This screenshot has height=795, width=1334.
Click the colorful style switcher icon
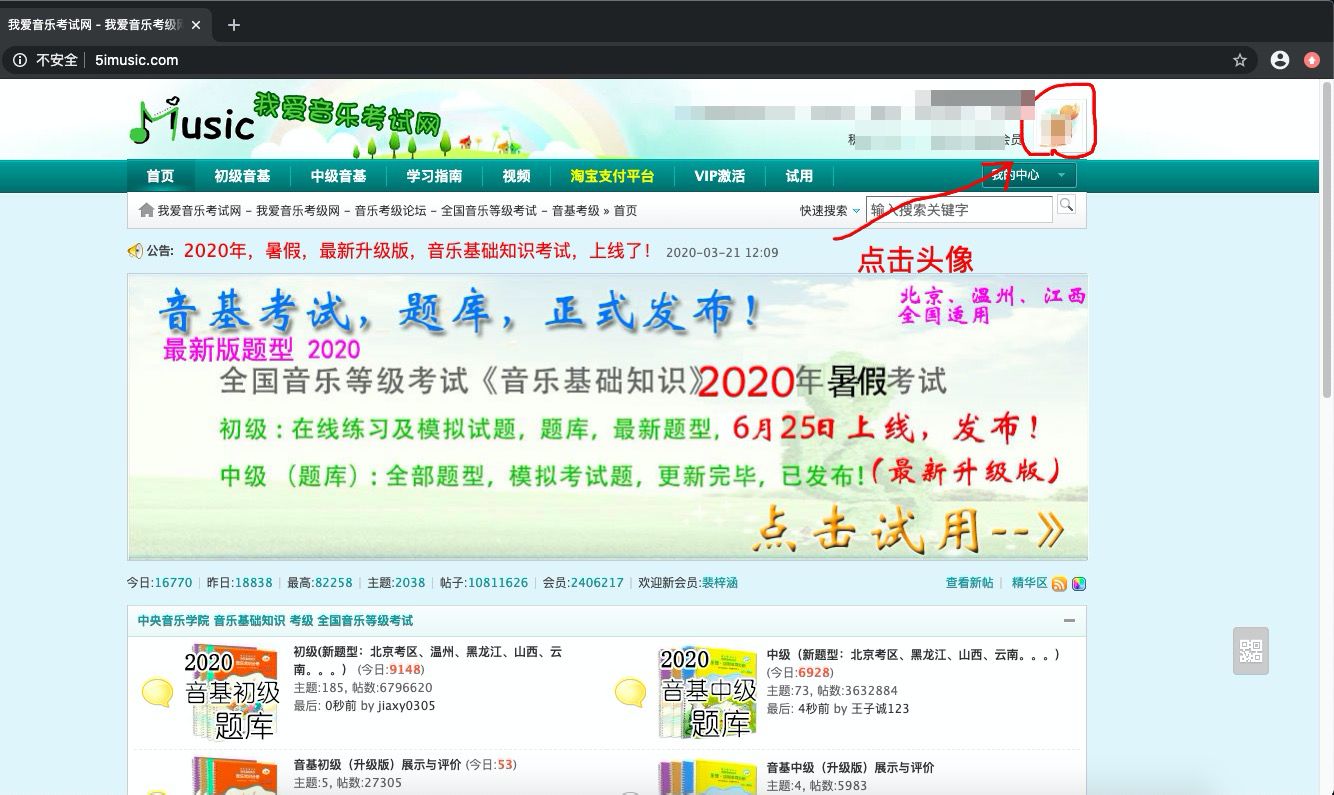(x=1079, y=584)
